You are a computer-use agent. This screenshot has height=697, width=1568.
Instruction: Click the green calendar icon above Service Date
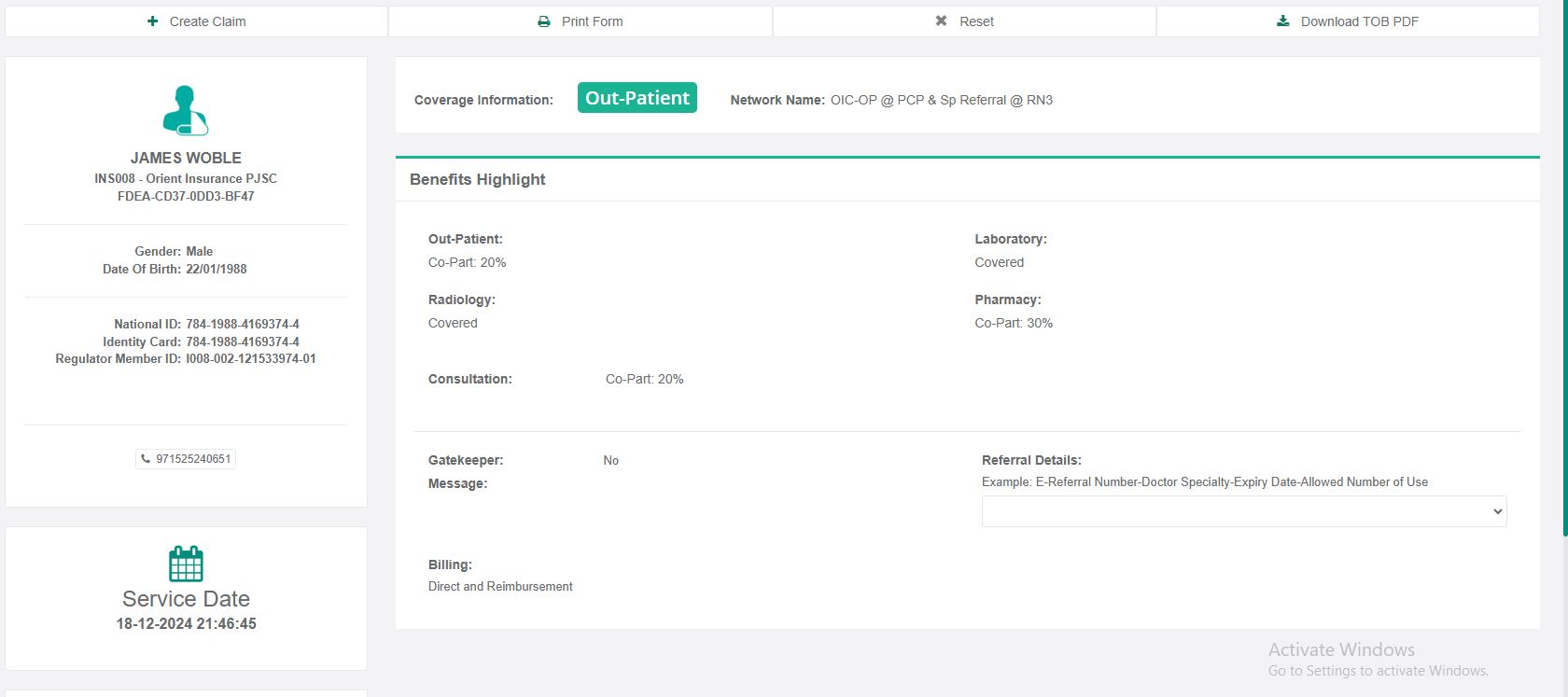pyautogui.click(x=186, y=564)
